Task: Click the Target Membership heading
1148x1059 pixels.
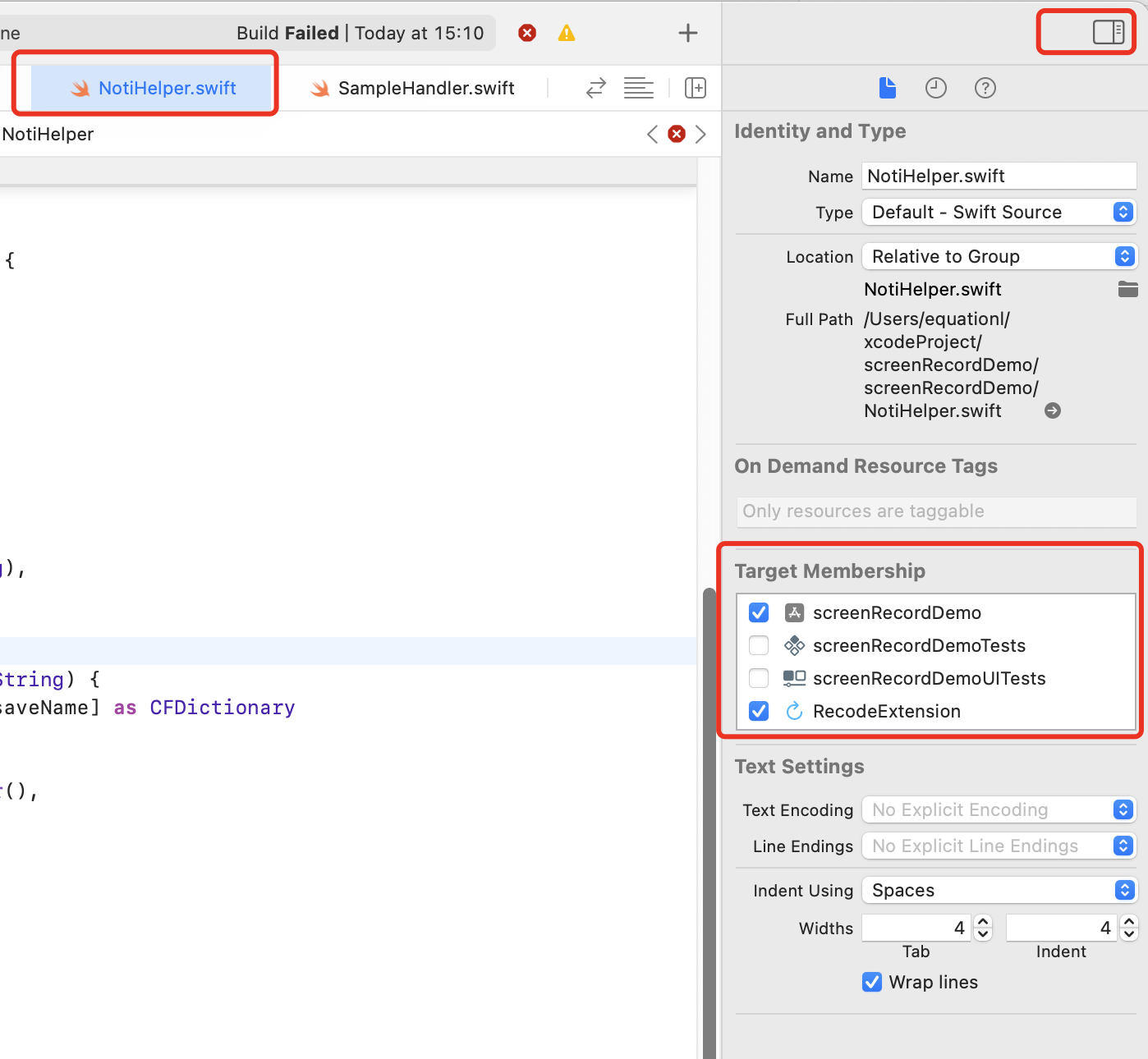Action: click(829, 571)
